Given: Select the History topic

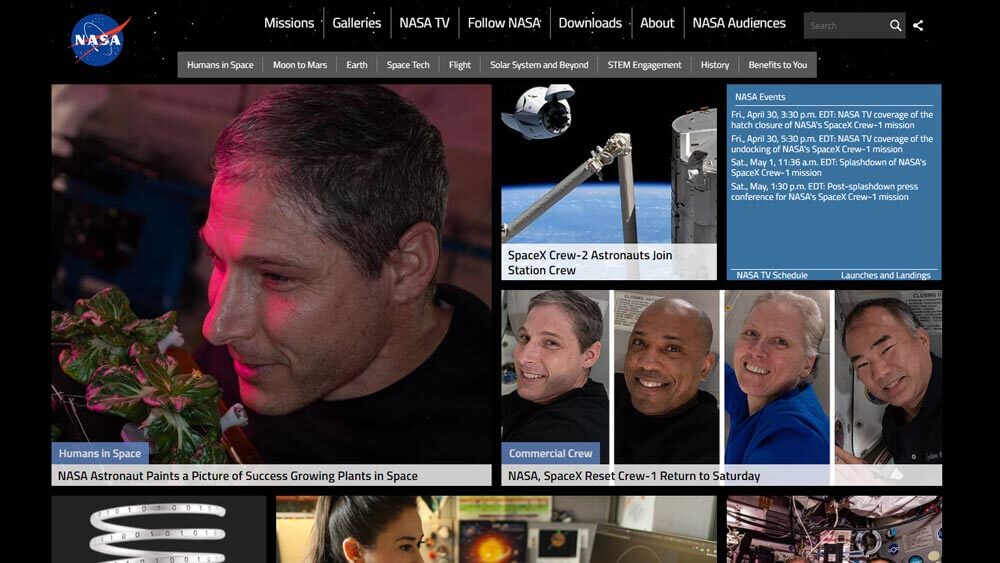Looking at the screenshot, I should pyautogui.click(x=715, y=64).
